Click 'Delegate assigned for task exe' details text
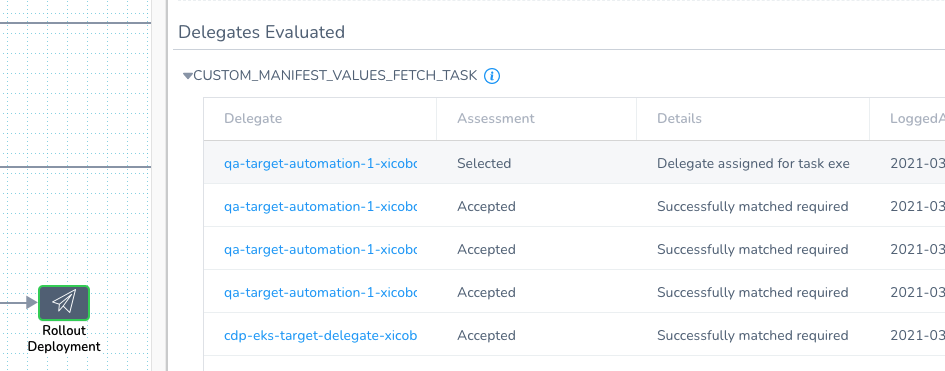This screenshot has height=371, width=945. (753, 163)
